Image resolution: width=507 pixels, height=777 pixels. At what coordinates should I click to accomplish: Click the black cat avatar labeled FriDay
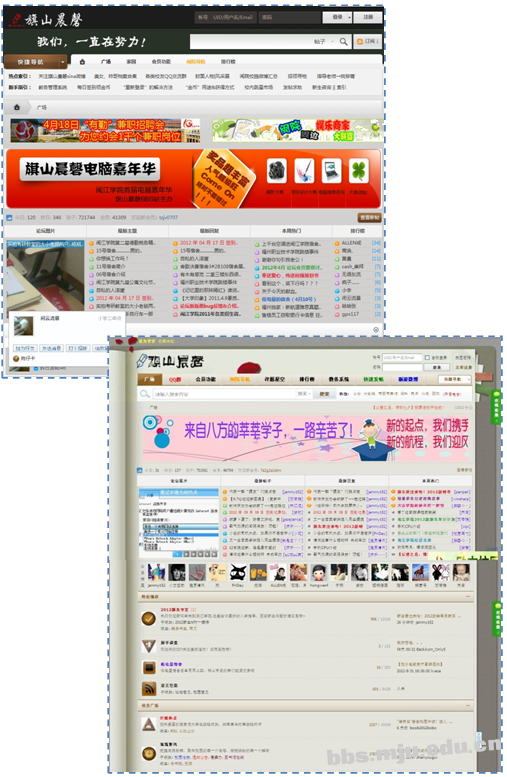click(x=238, y=573)
